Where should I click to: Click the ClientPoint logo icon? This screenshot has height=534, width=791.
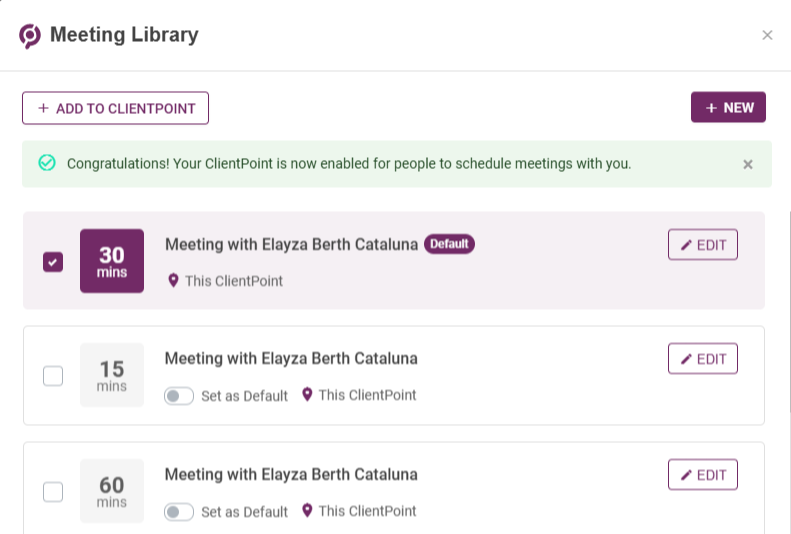30,36
